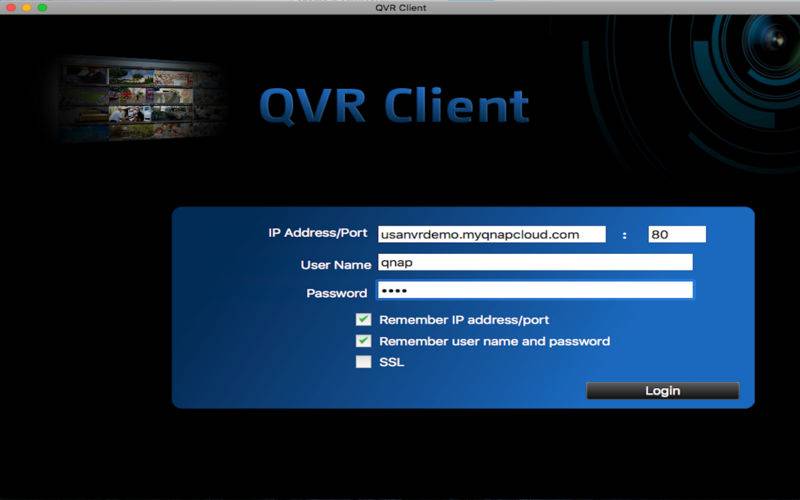Screen dimensions: 800x500
Task: Click the port field showing 80
Action: click(x=677, y=235)
